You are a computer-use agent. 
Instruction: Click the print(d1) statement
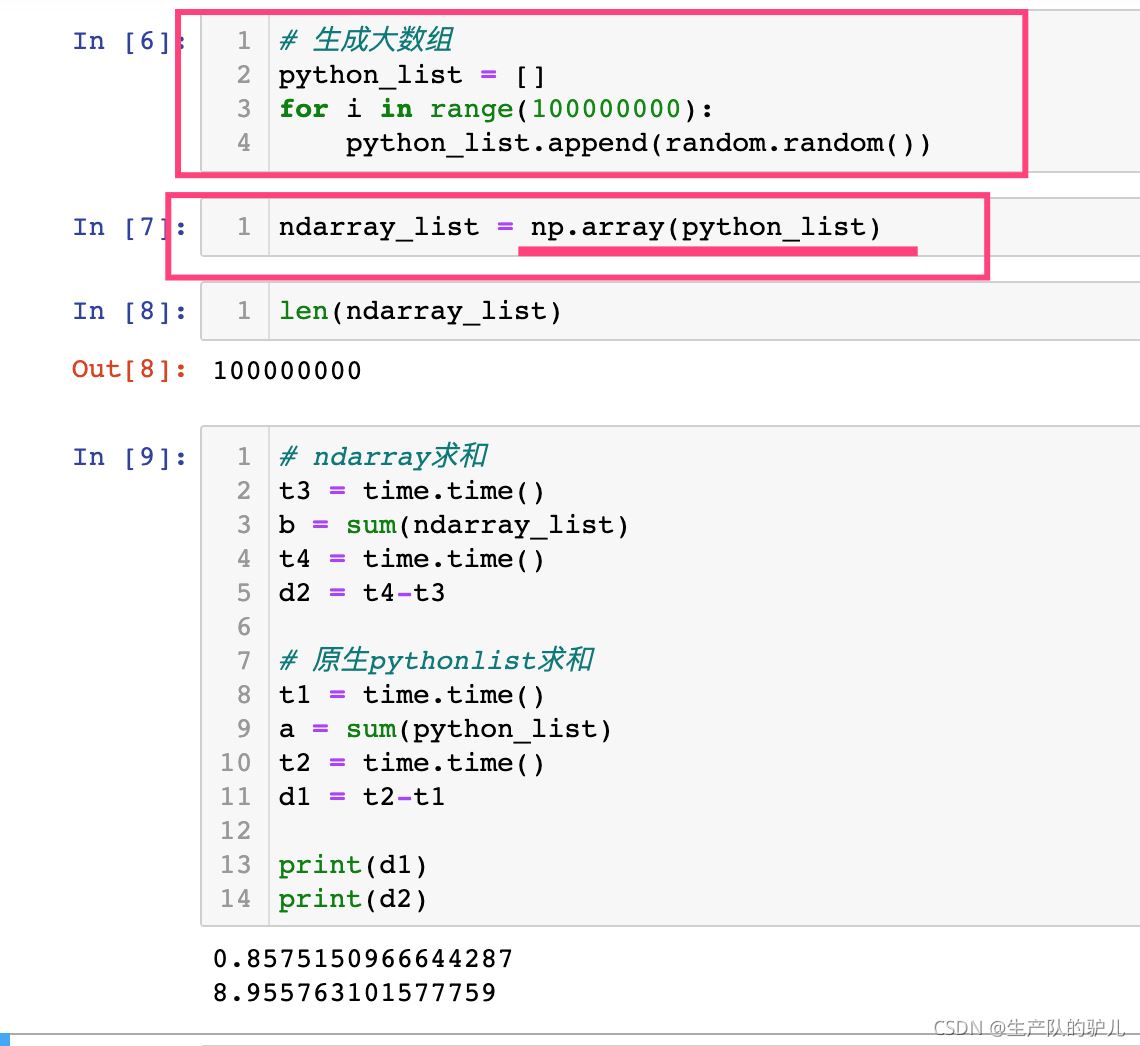click(352, 865)
